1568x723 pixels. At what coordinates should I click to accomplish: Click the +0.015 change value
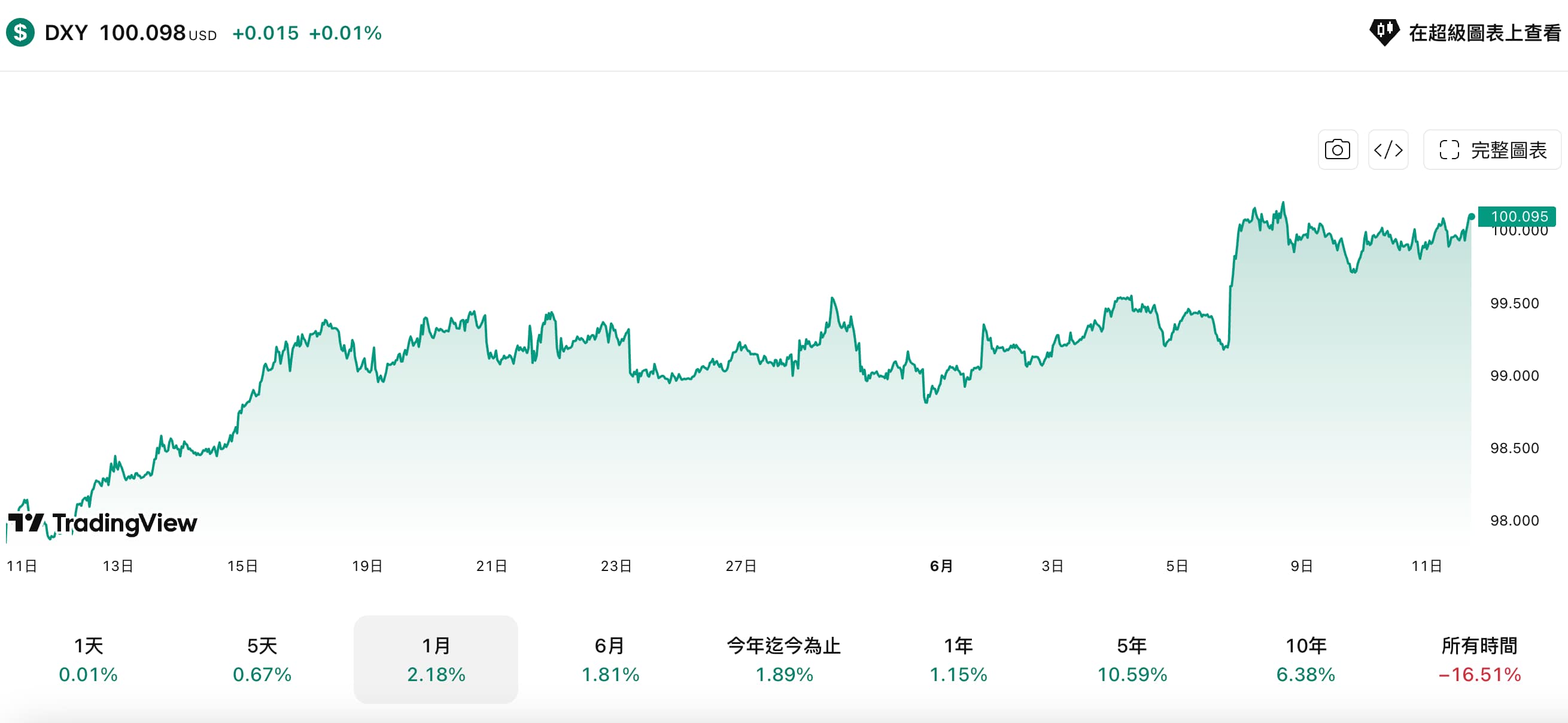(x=265, y=33)
